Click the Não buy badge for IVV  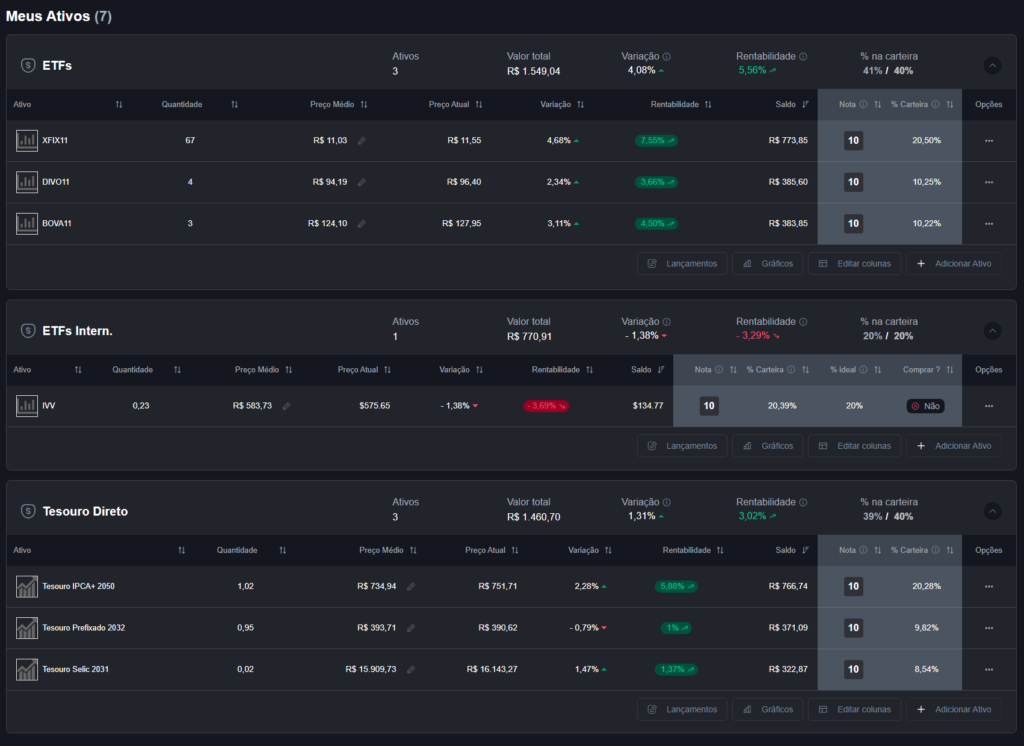point(925,406)
